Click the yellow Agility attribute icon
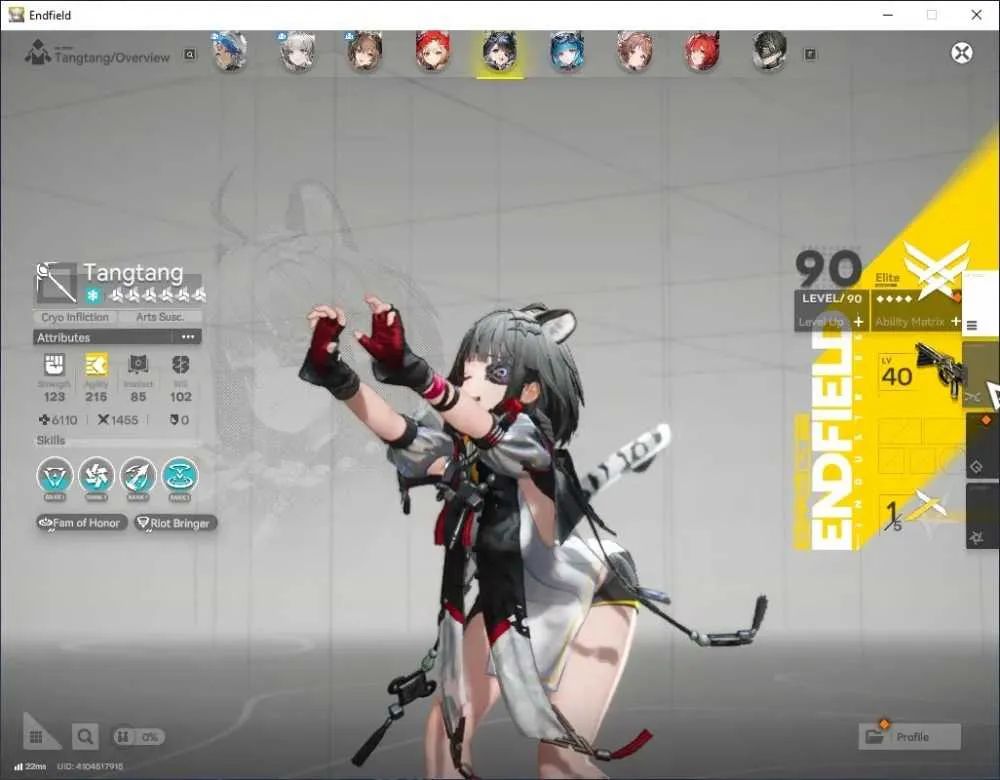1000x780 pixels. (96, 365)
